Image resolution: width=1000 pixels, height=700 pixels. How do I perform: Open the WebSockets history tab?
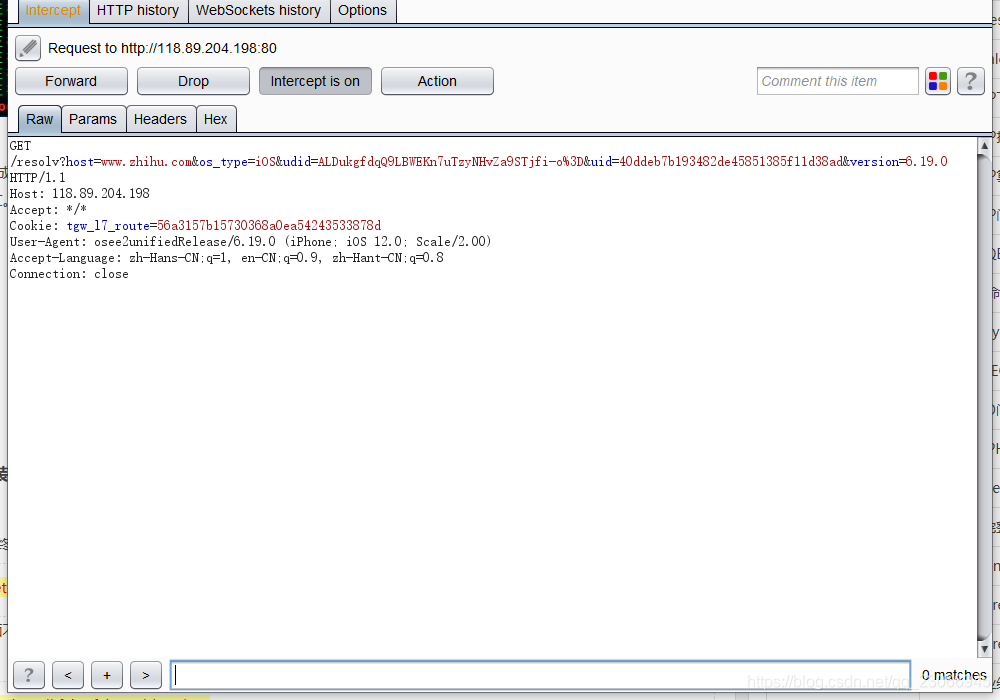pyautogui.click(x=258, y=11)
